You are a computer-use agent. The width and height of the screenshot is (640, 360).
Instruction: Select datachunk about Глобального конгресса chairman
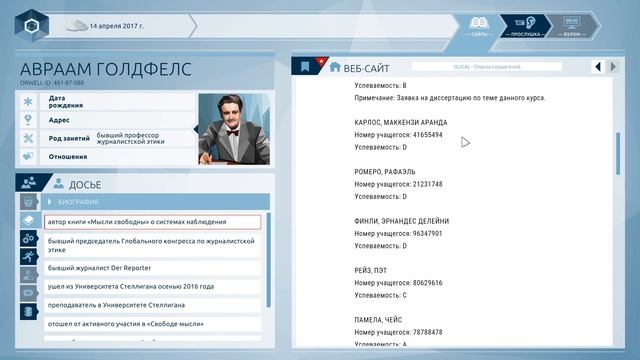[x=152, y=245]
